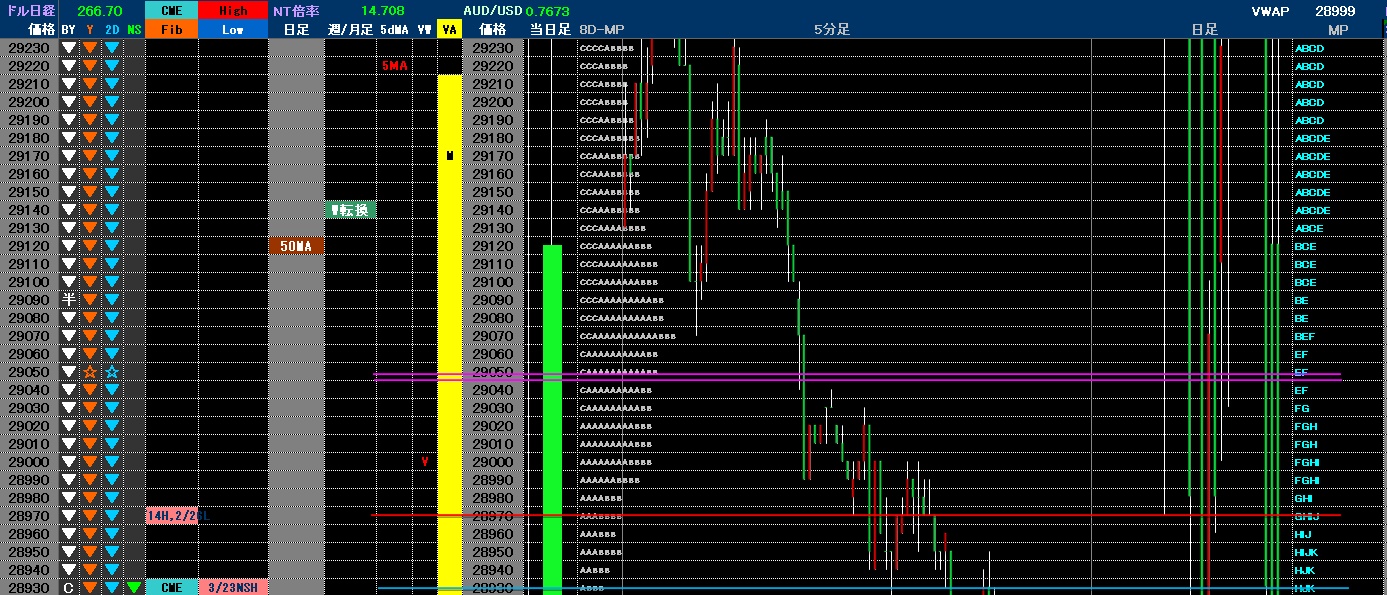This screenshot has width=1387, height=595.
Task: Select the orange triangle in row 29030
Action: click(x=90, y=408)
